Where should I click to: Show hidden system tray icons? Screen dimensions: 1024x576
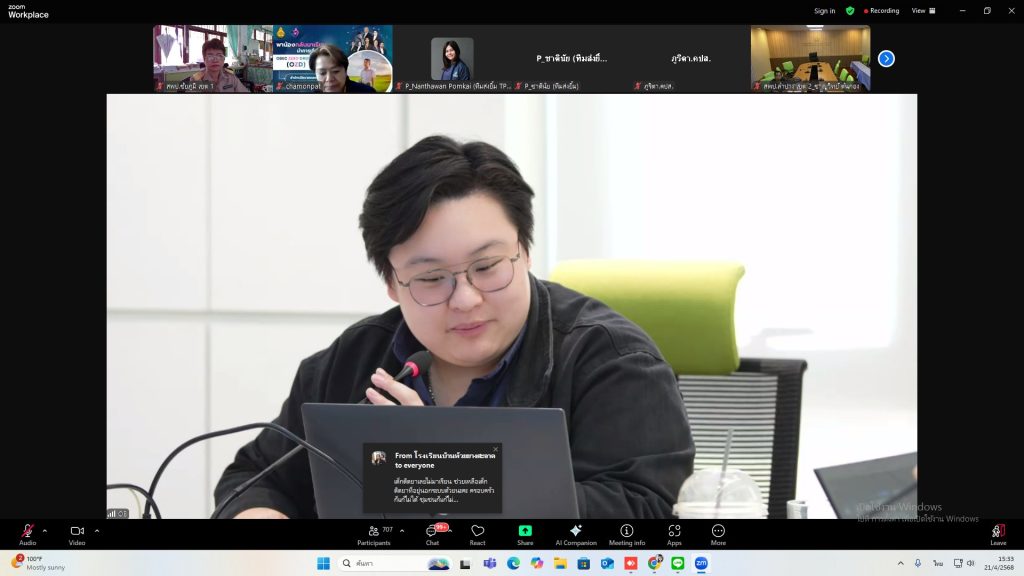901,563
